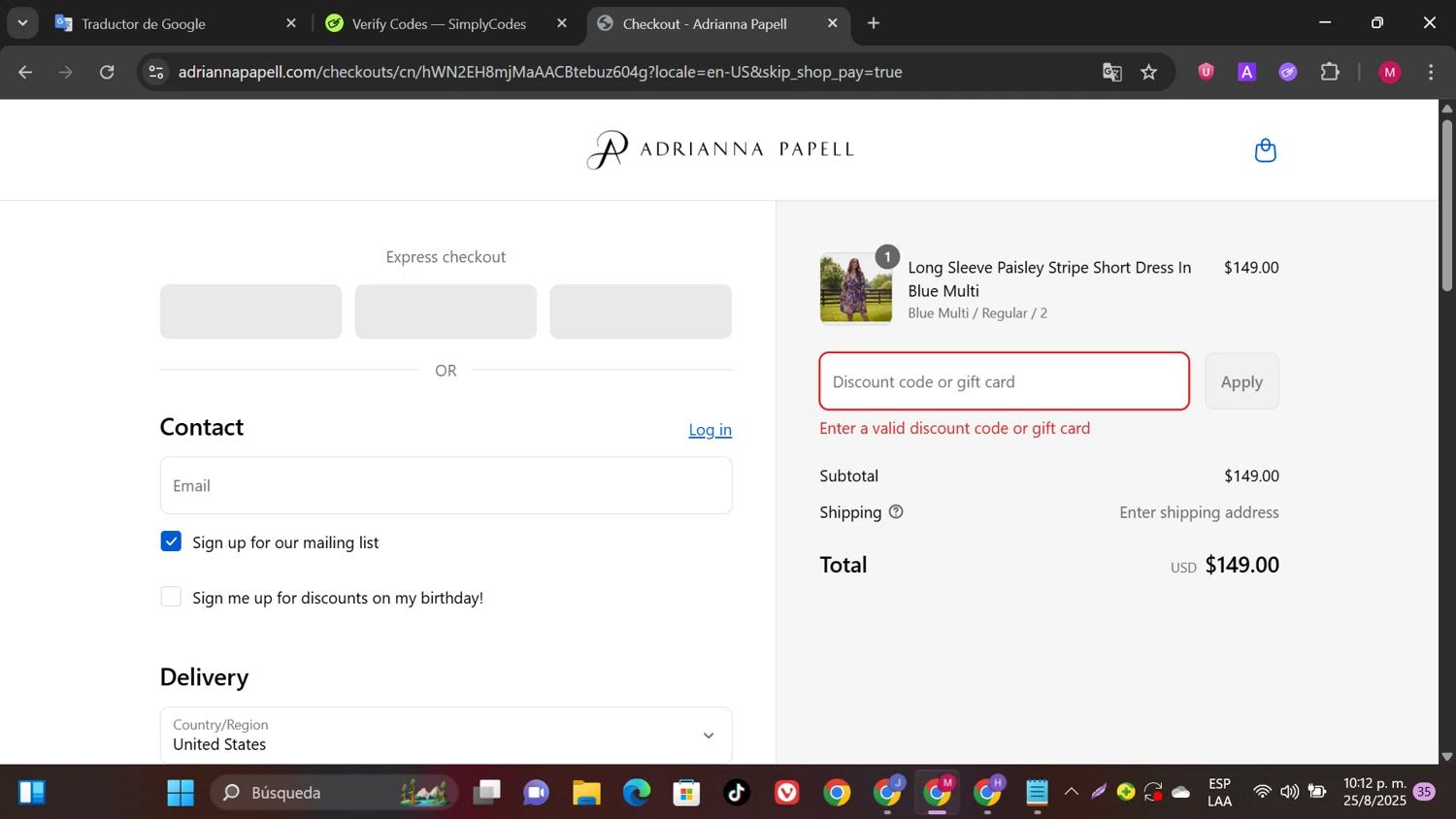Open the Extensions puzzle icon
The height and width of the screenshot is (819, 1456).
click(x=1330, y=72)
